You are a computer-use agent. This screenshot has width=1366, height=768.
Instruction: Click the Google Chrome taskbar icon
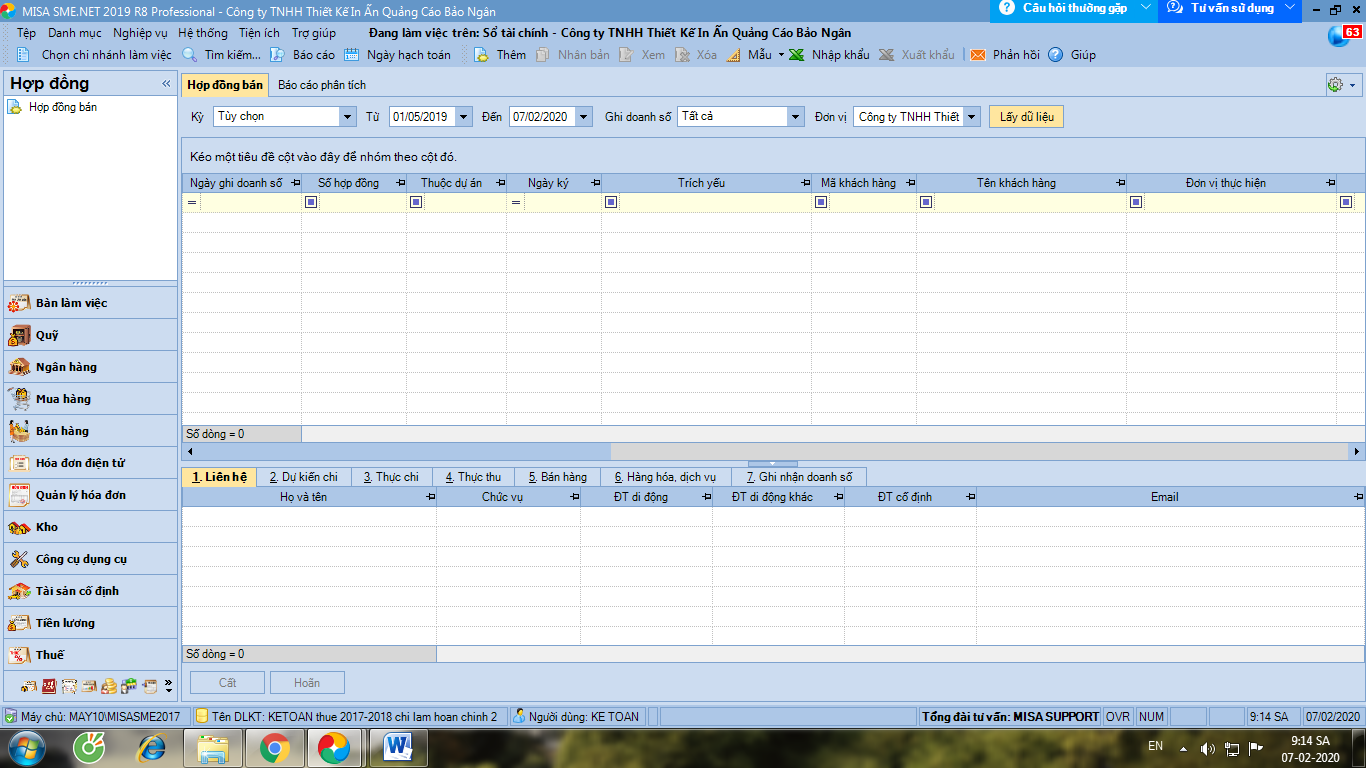tap(275, 746)
